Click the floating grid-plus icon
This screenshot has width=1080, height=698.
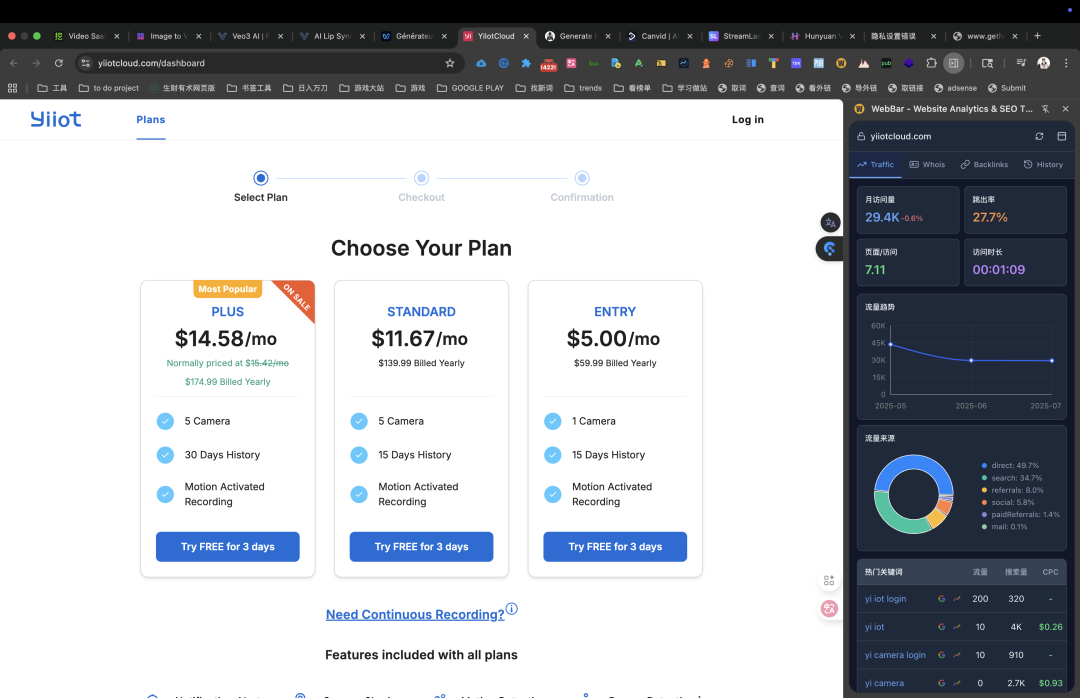tap(829, 581)
